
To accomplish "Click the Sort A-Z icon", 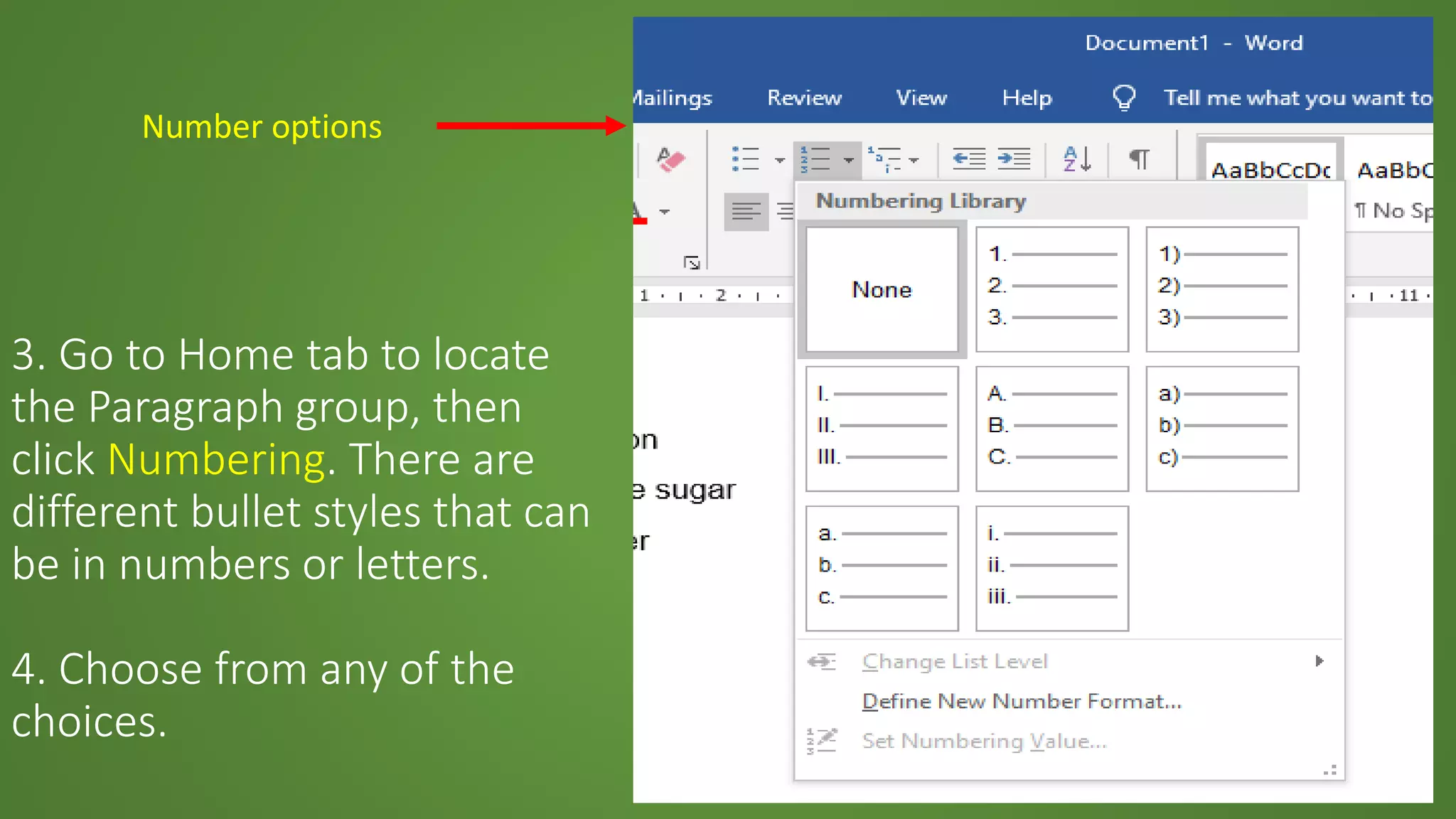I will pos(1076,159).
